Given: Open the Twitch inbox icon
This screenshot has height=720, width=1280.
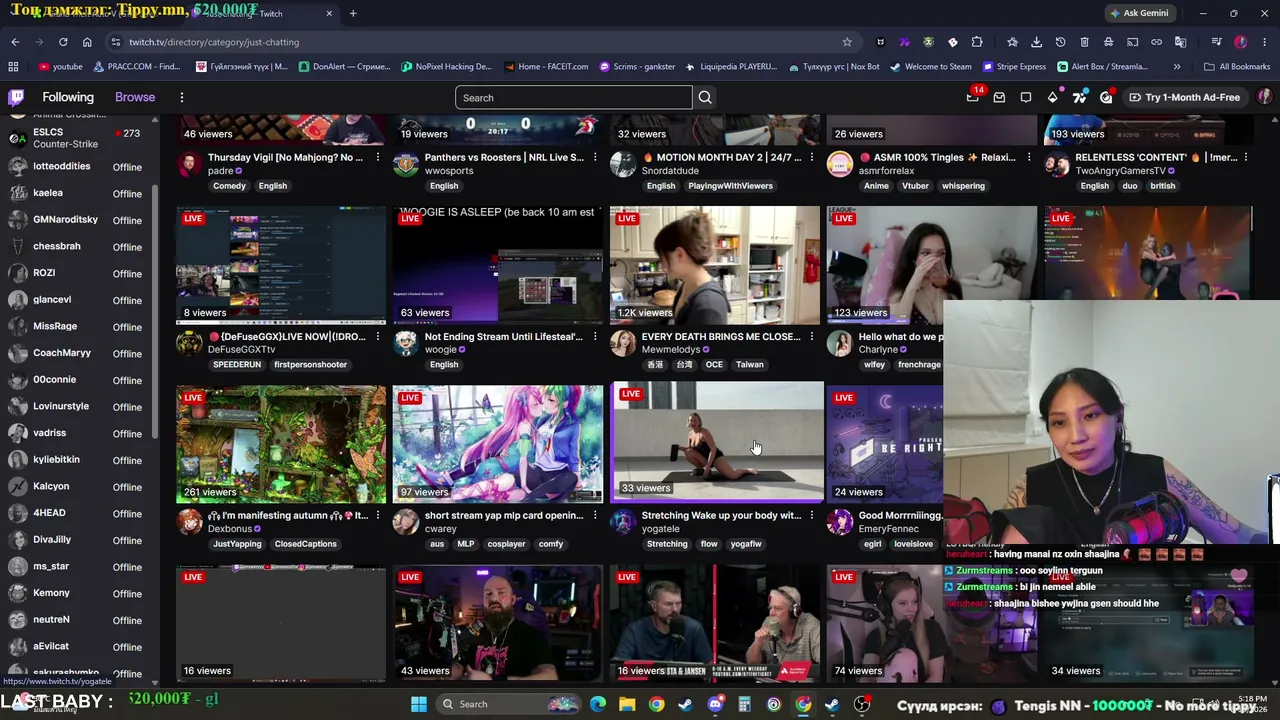Looking at the screenshot, I should pos(999,97).
